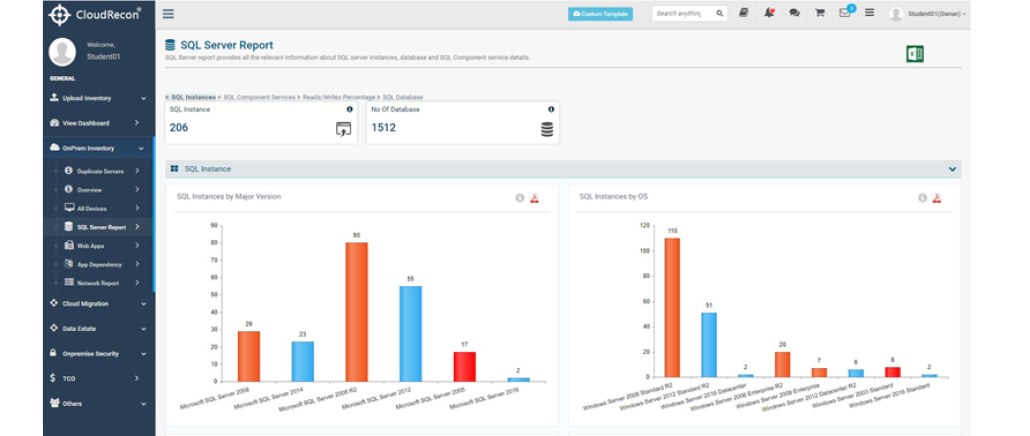Click info icon on No Of Database card
This screenshot has height=436, width=1030.
point(551,110)
